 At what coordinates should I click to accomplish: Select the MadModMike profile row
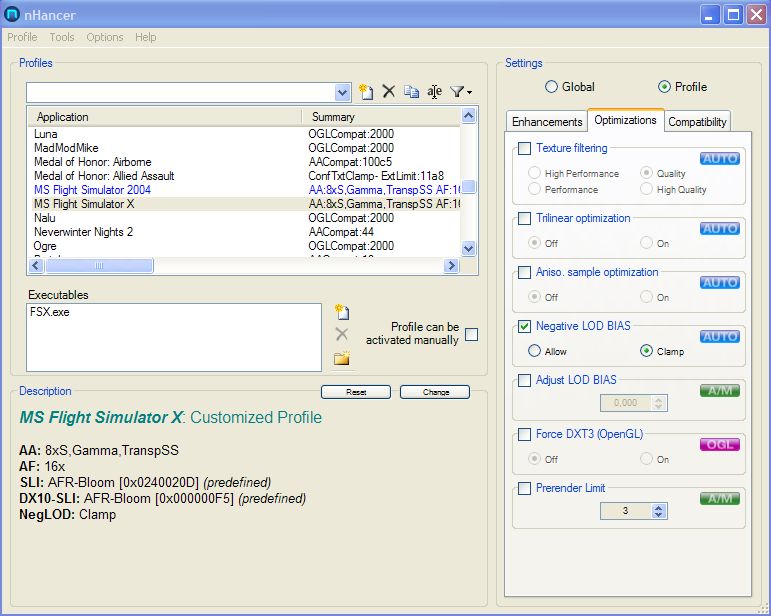click(244, 147)
